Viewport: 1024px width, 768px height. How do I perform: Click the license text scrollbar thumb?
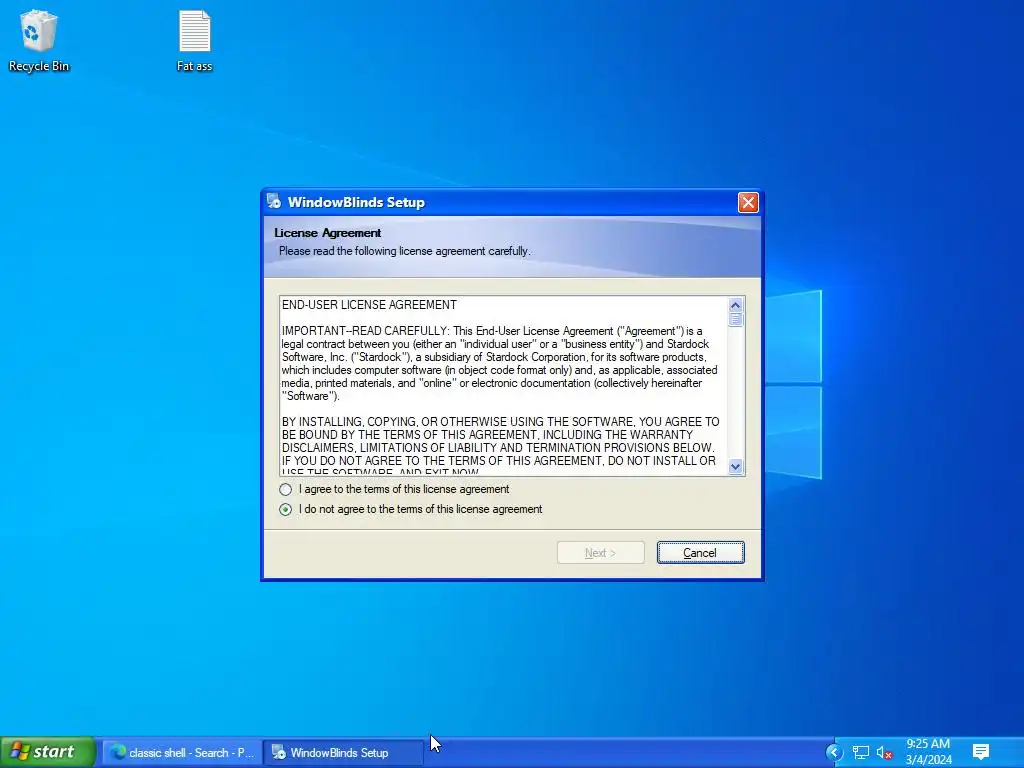(735, 320)
